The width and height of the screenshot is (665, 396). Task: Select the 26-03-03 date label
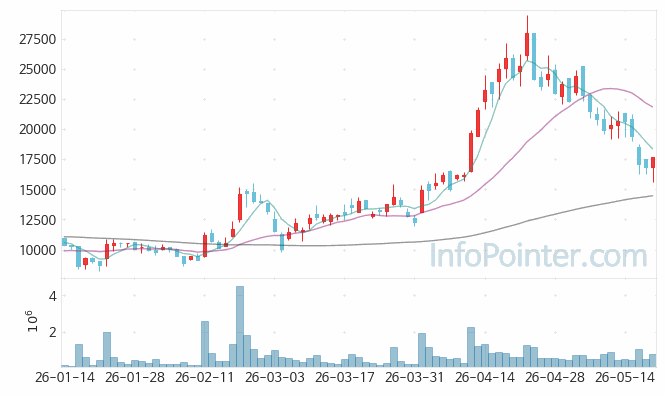tap(275, 377)
